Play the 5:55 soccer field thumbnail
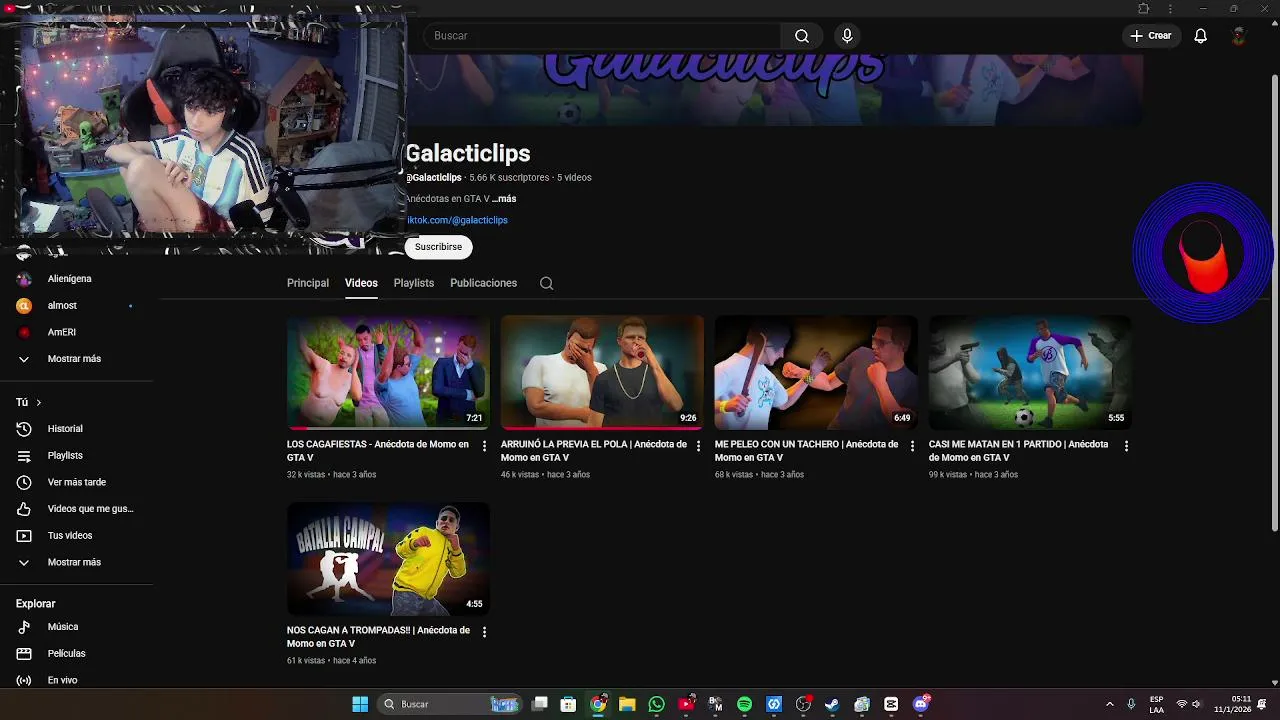 (x=1030, y=372)
